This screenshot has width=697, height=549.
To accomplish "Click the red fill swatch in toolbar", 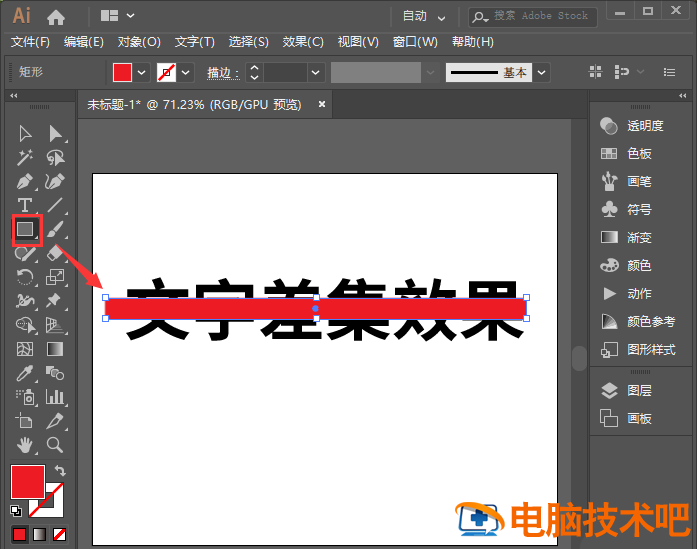I will tap(27, 481).
